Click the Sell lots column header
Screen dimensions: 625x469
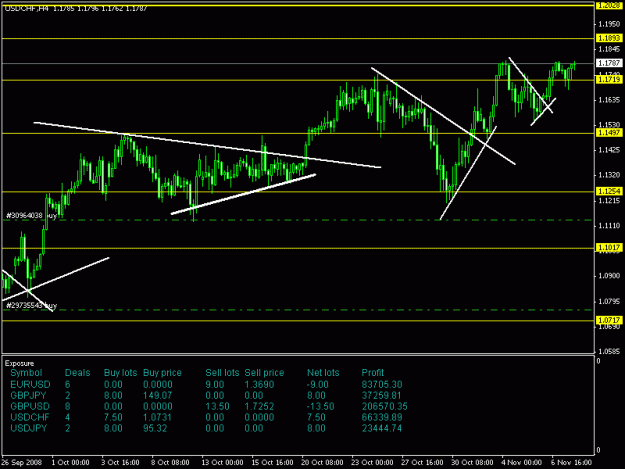point(222,373)
